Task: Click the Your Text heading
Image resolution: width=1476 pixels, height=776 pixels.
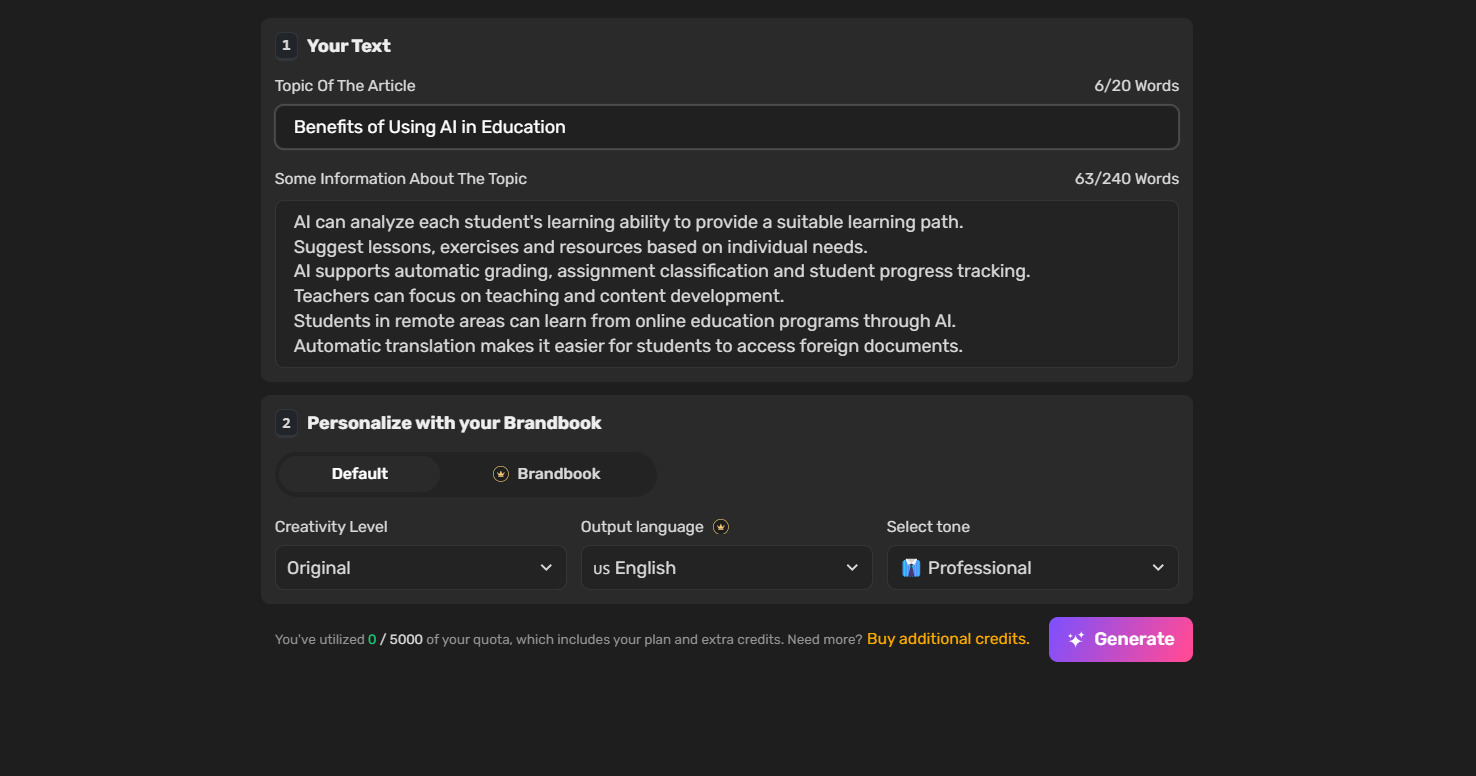Action: pyautogui.click(x=349, y=46)
